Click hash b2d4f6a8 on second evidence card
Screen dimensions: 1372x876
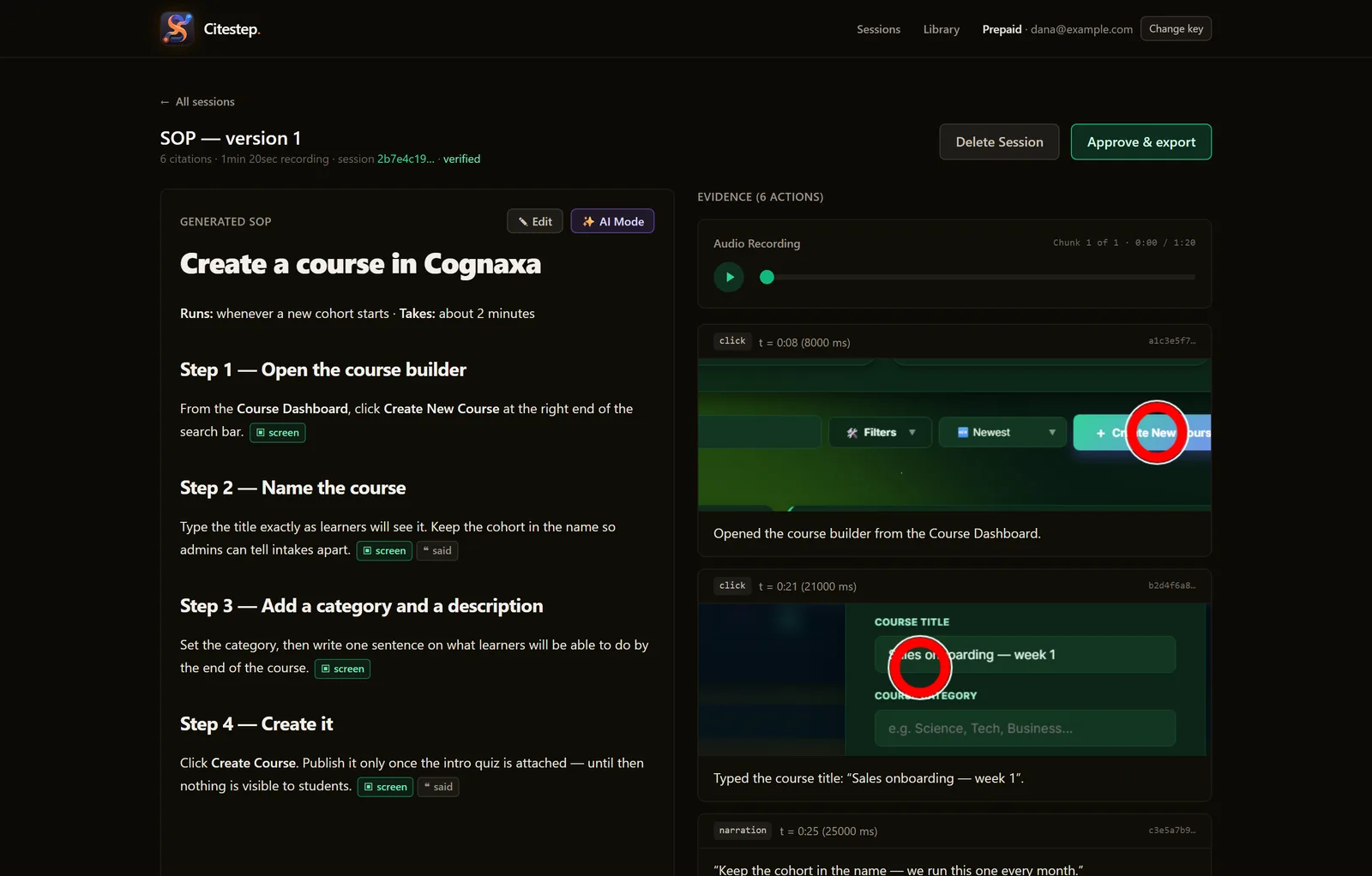point(1171,585)
